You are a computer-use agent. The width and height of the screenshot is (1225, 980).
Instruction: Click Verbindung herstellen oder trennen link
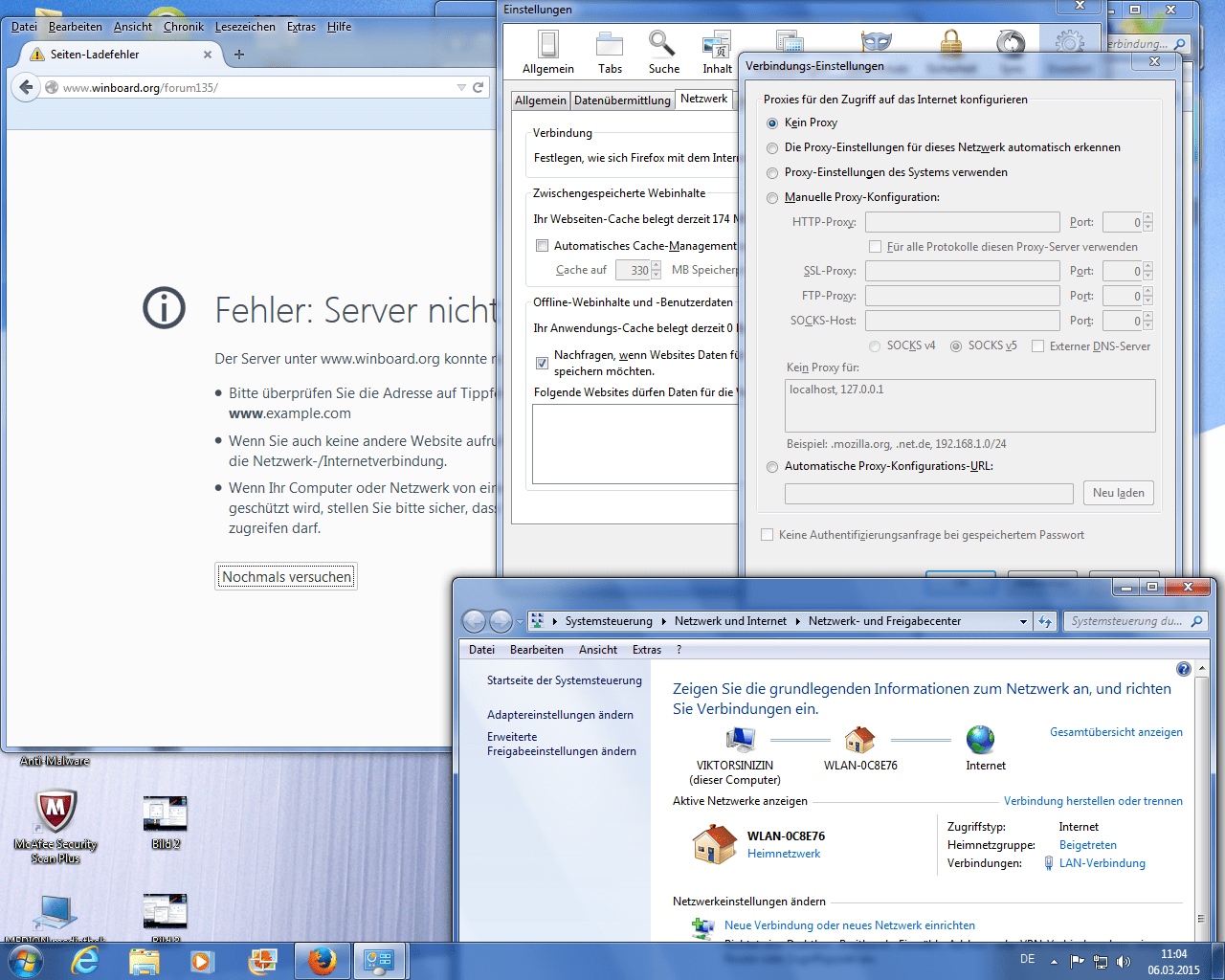[x=1093, y=801]
